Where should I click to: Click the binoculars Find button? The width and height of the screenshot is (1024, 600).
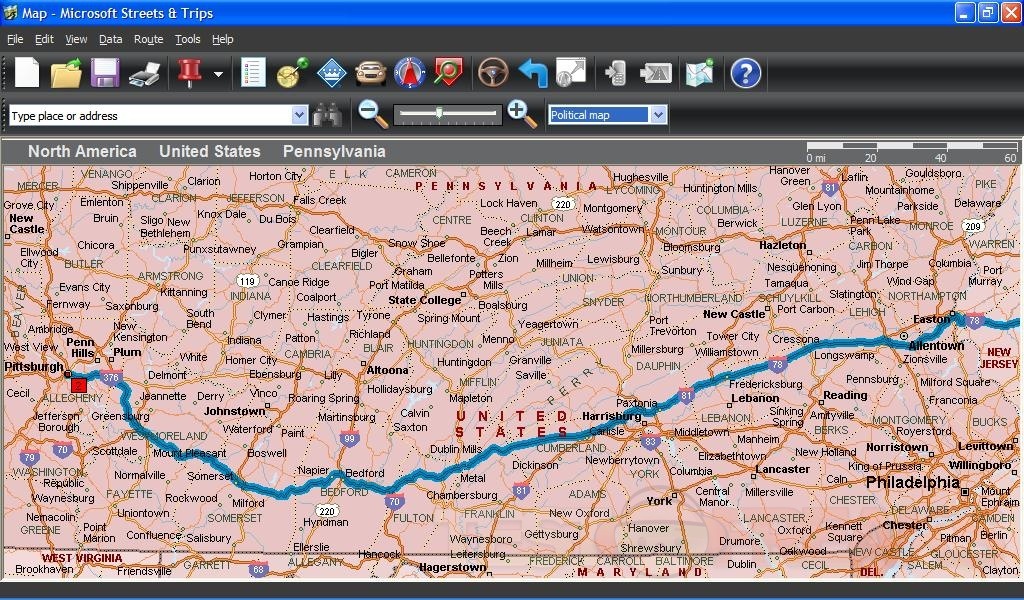(327, 115)
